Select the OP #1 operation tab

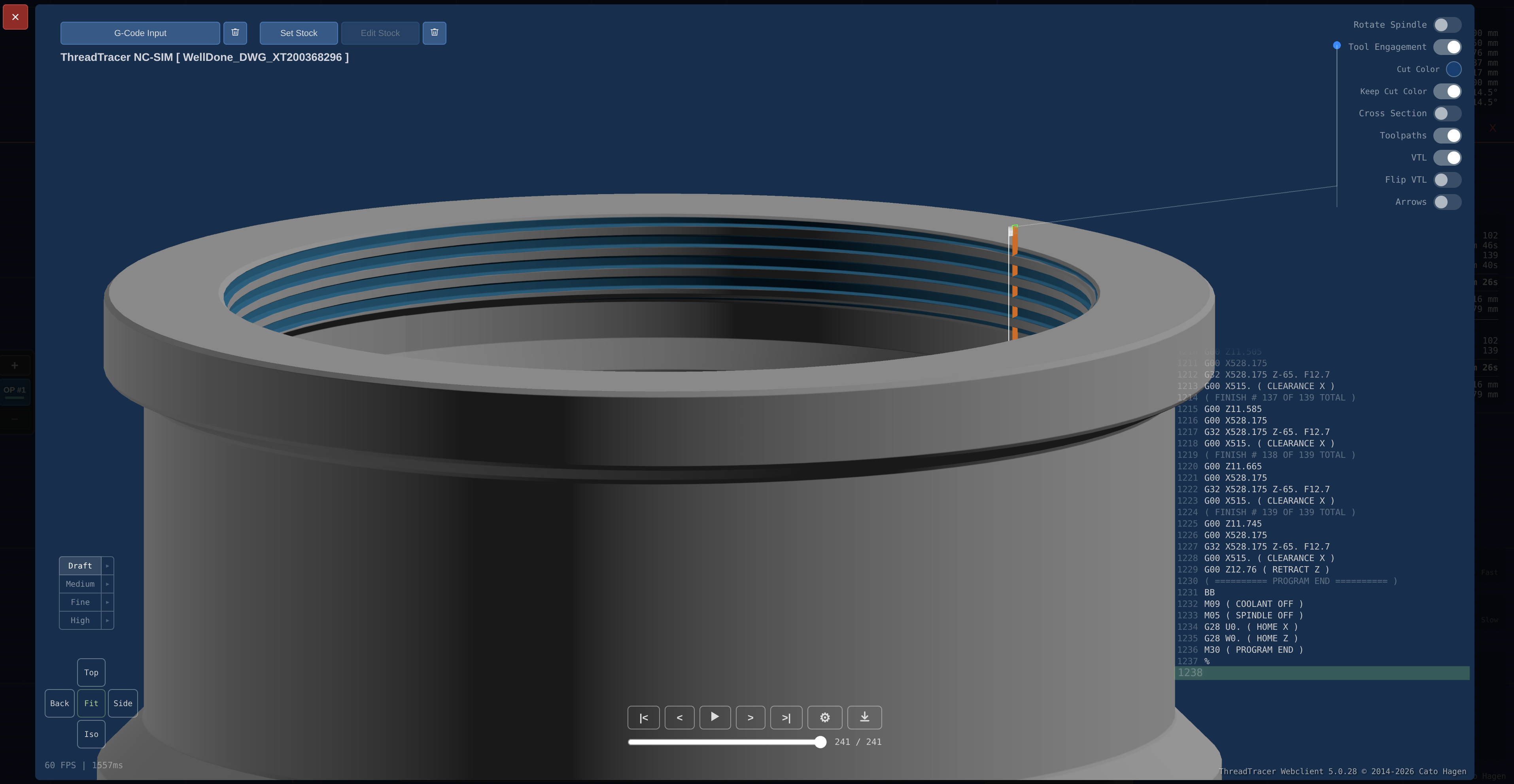(15, 390)
